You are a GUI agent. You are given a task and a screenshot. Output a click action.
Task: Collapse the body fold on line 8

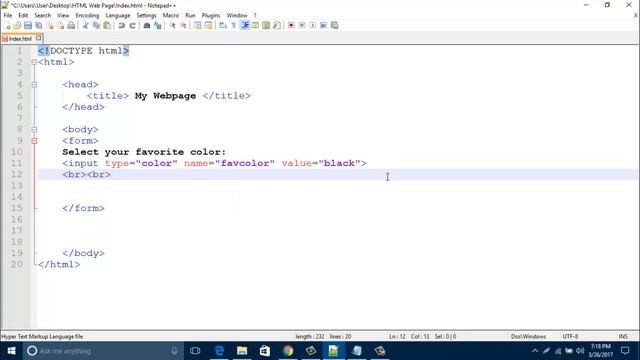[x=34, y=129]
